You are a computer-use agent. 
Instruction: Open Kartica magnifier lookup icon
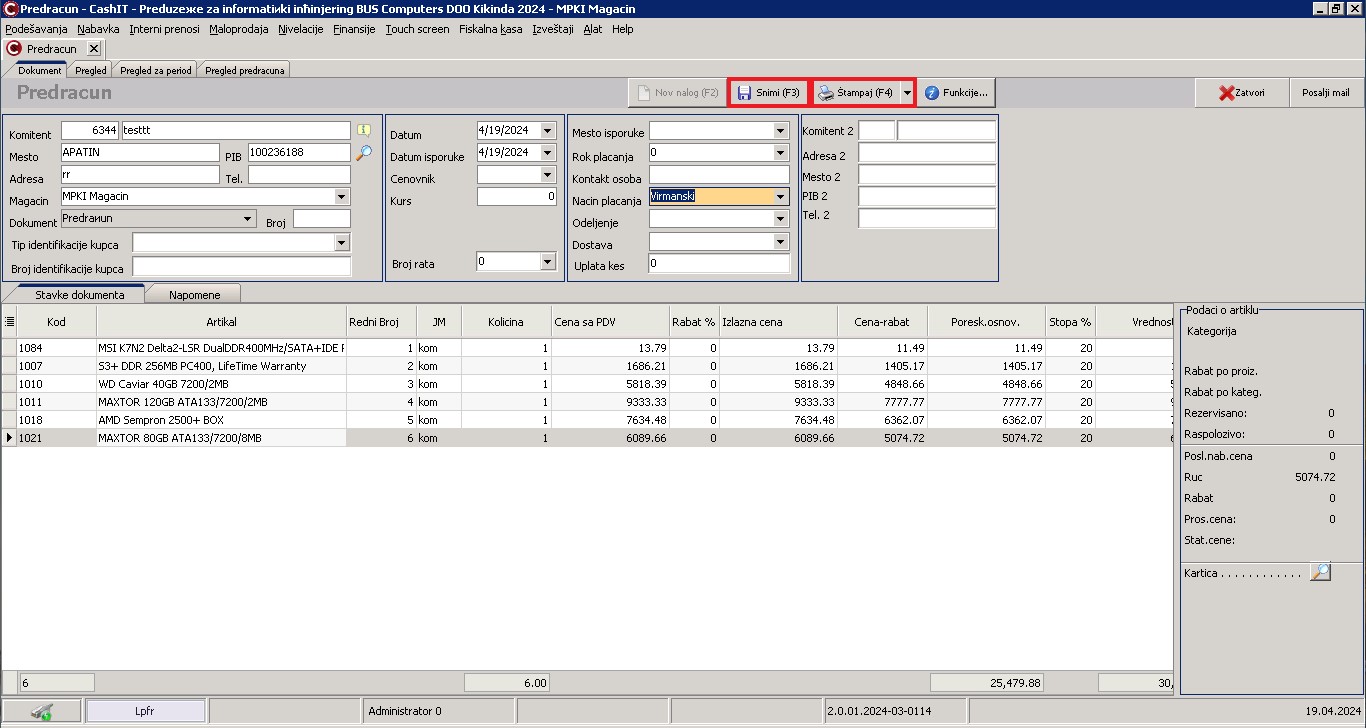click(1320, 572)
